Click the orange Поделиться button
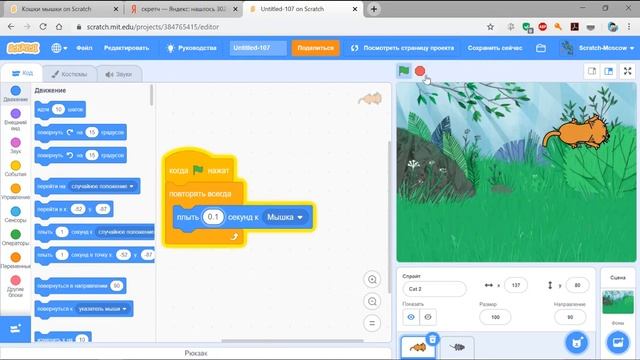Screen dimensions: 640x360 click(316, 48)
